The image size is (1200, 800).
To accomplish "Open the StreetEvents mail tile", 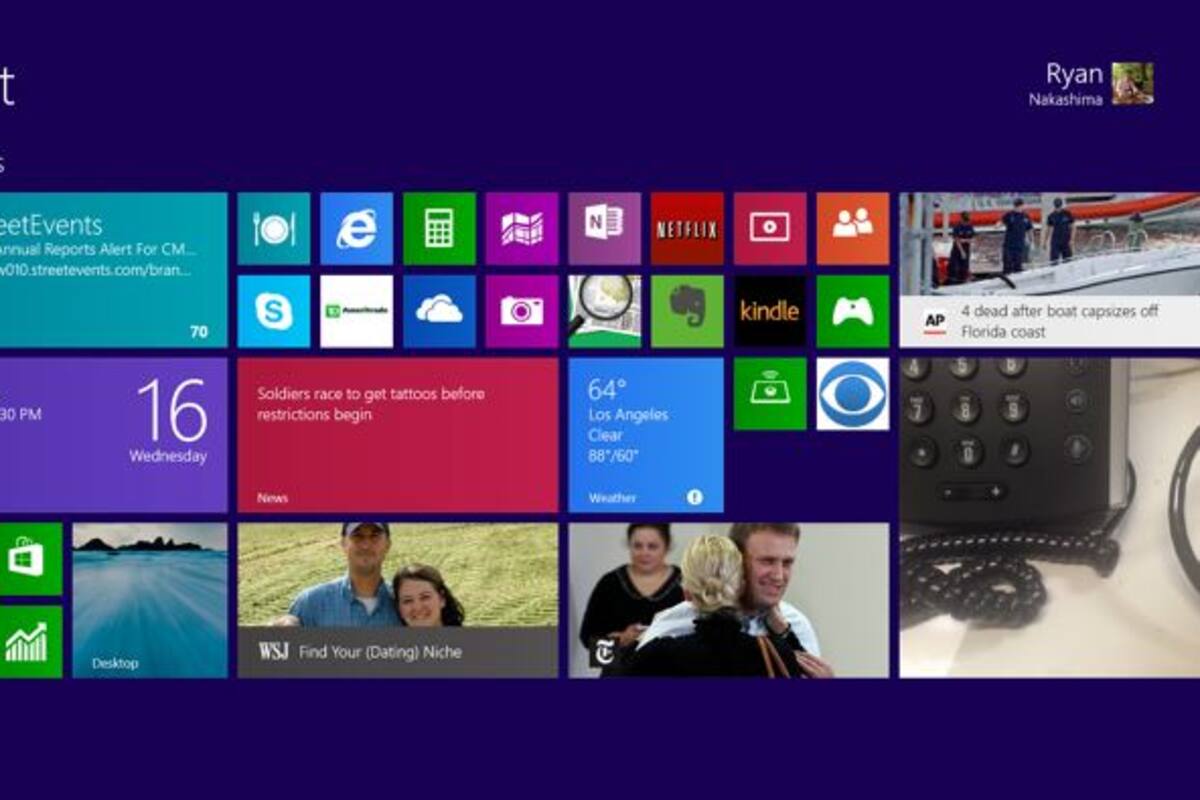I will pos(114,270).
